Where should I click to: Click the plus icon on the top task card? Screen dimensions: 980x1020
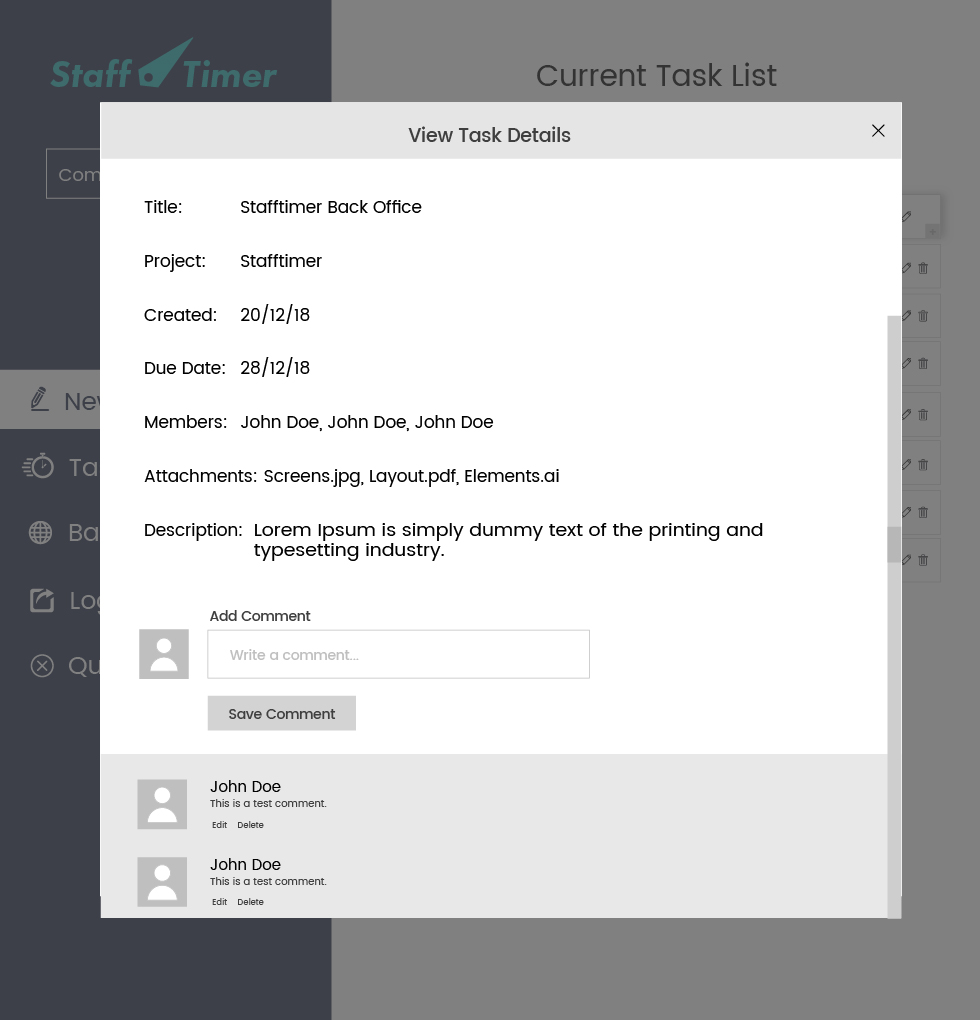(x=933, y=232)
